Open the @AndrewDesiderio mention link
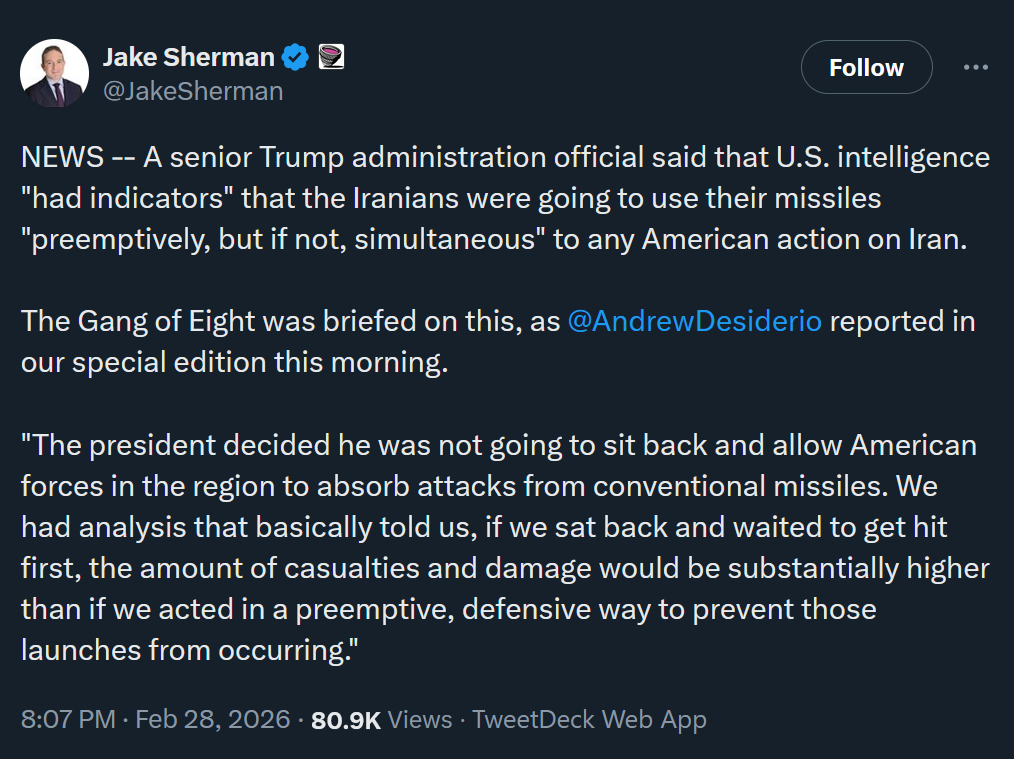 (x=694, y=321)
